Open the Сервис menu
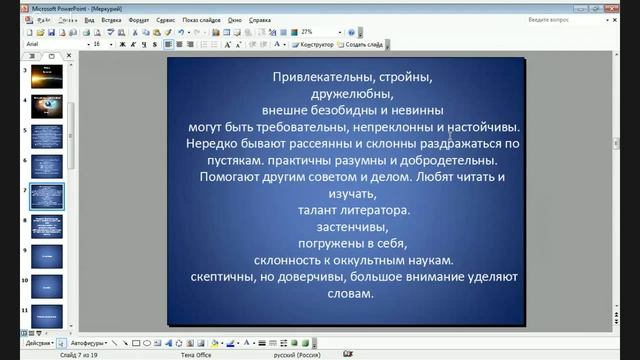Viewport: 640px width, 360px height. click(x=165, y=20)
